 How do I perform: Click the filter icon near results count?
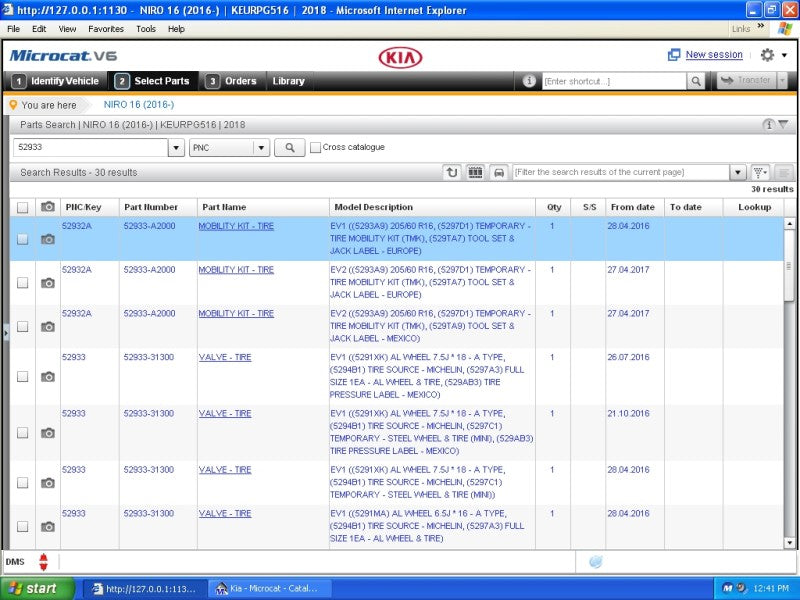tap(759, 171)
